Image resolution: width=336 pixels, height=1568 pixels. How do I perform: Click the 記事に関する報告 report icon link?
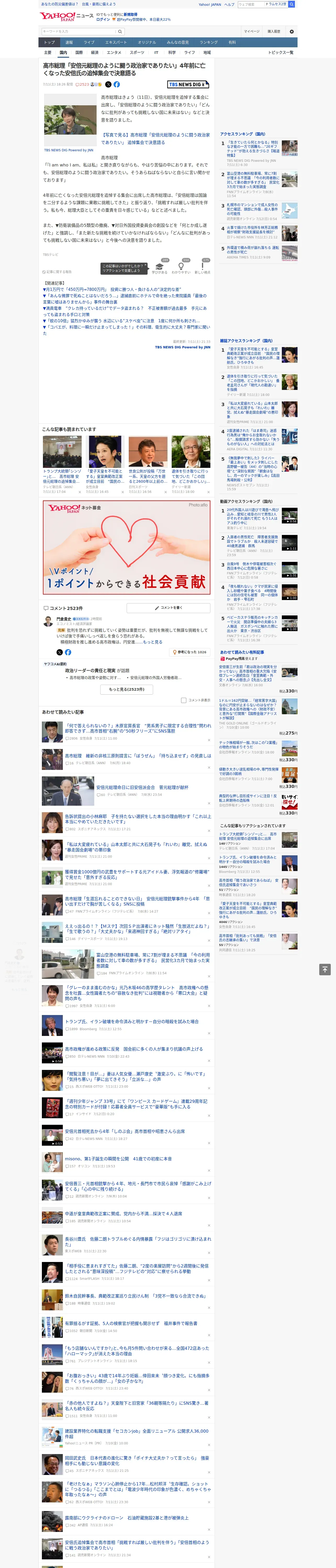[57, 272]
